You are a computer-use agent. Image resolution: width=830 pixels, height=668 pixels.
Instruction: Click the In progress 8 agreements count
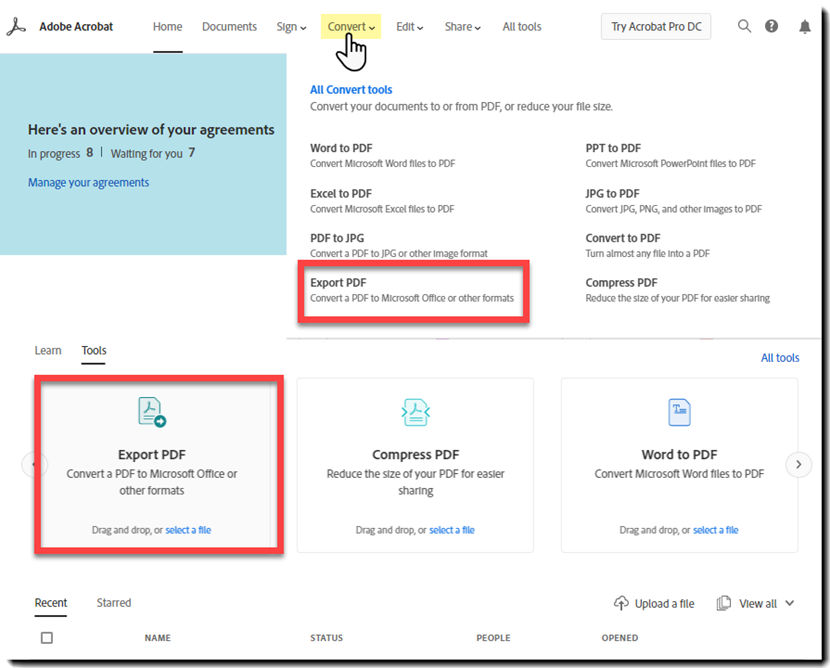(x=60, y=154)
